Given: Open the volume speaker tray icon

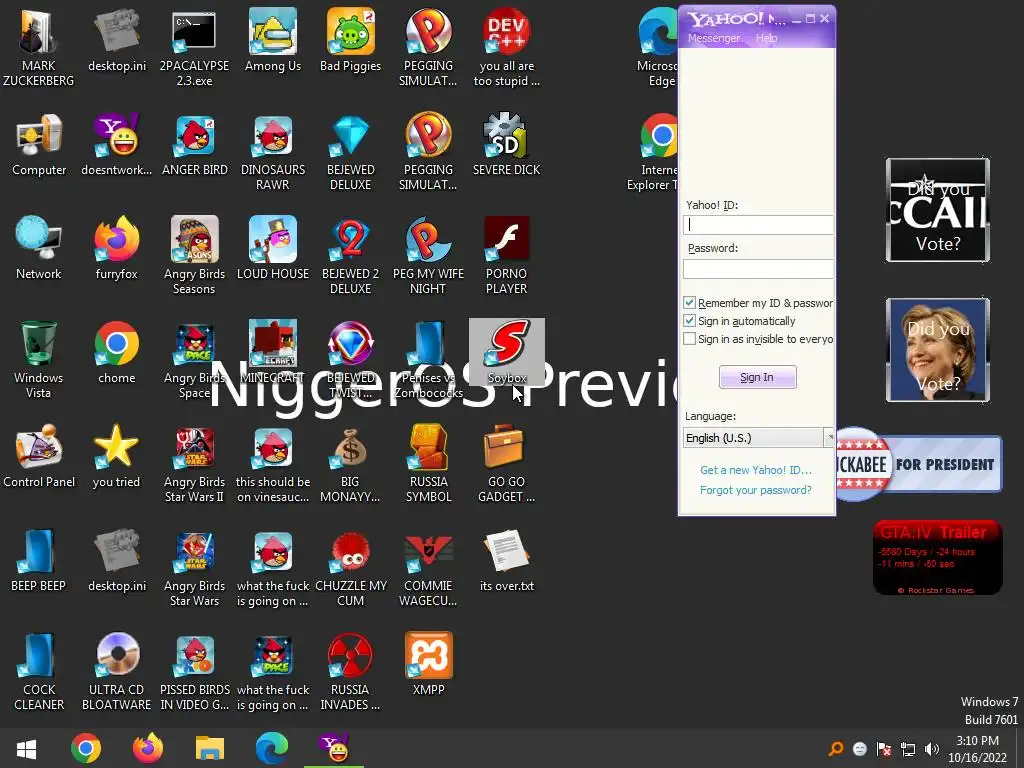Looking at the screenshot, I should click(932, 749).
